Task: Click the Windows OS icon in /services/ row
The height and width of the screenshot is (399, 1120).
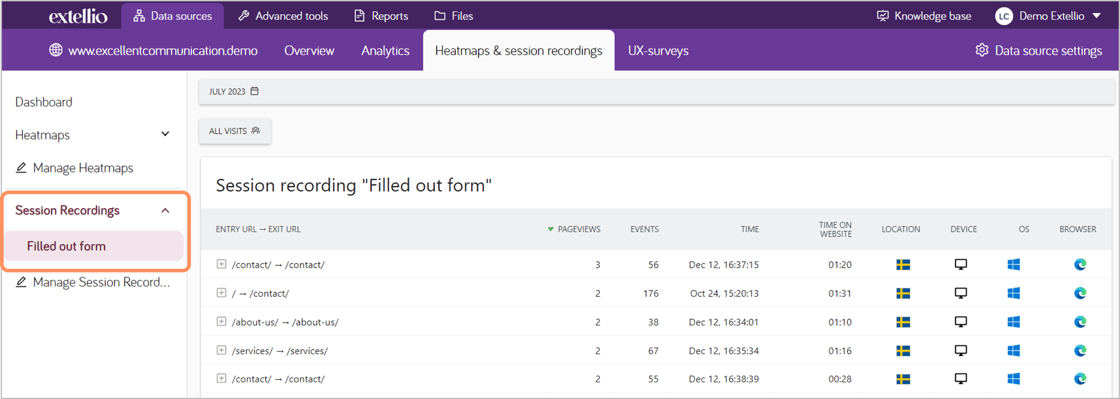Action: (1013, 350)
